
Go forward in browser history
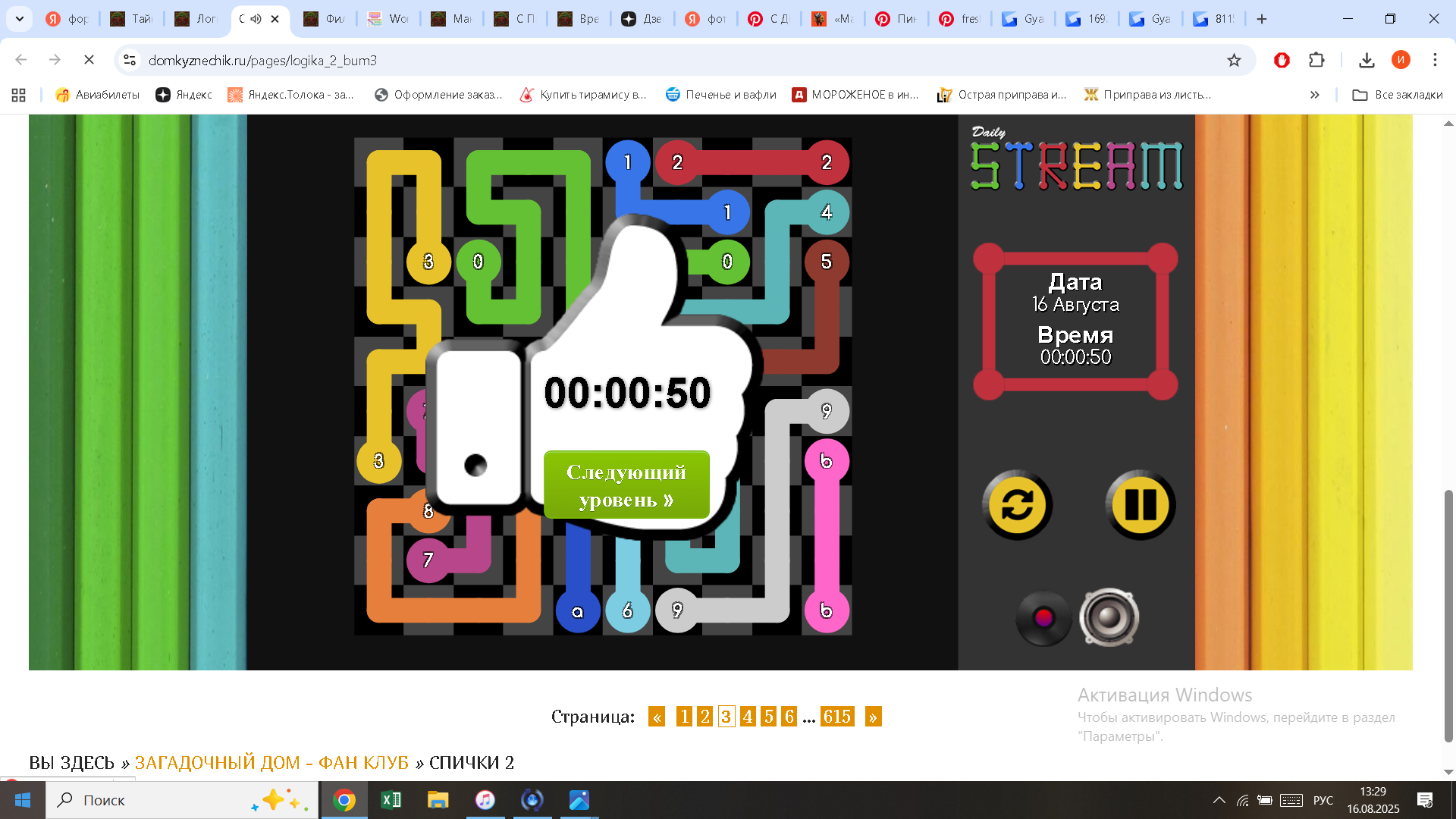pos(55,60)
